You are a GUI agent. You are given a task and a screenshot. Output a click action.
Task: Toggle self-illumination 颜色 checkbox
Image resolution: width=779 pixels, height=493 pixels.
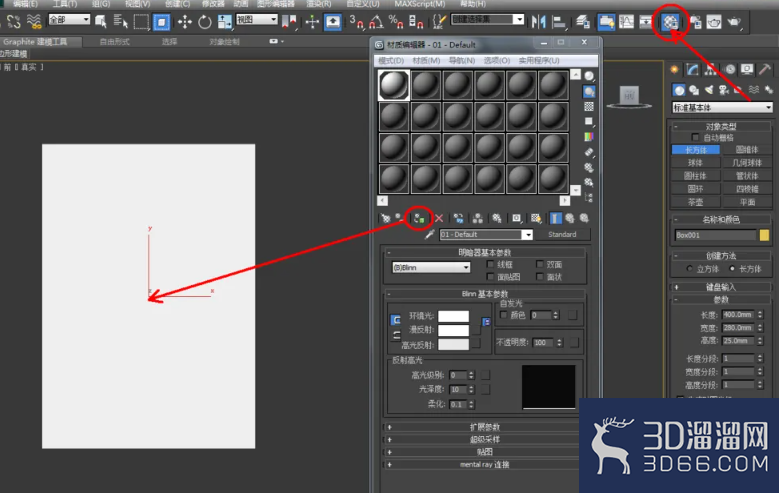click(503, 315)
